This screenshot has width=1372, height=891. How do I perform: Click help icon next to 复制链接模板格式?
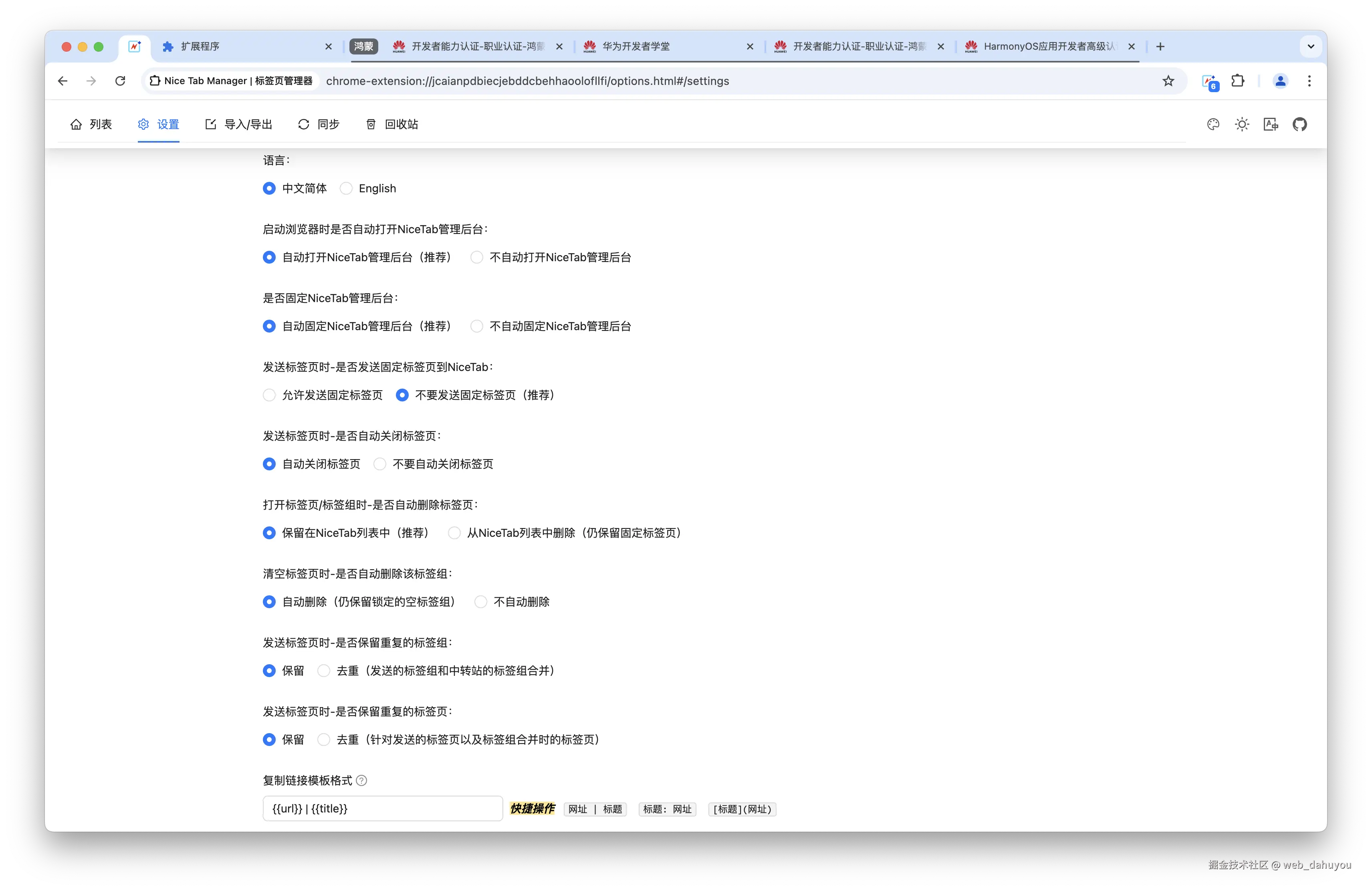(x=361, y=780)
